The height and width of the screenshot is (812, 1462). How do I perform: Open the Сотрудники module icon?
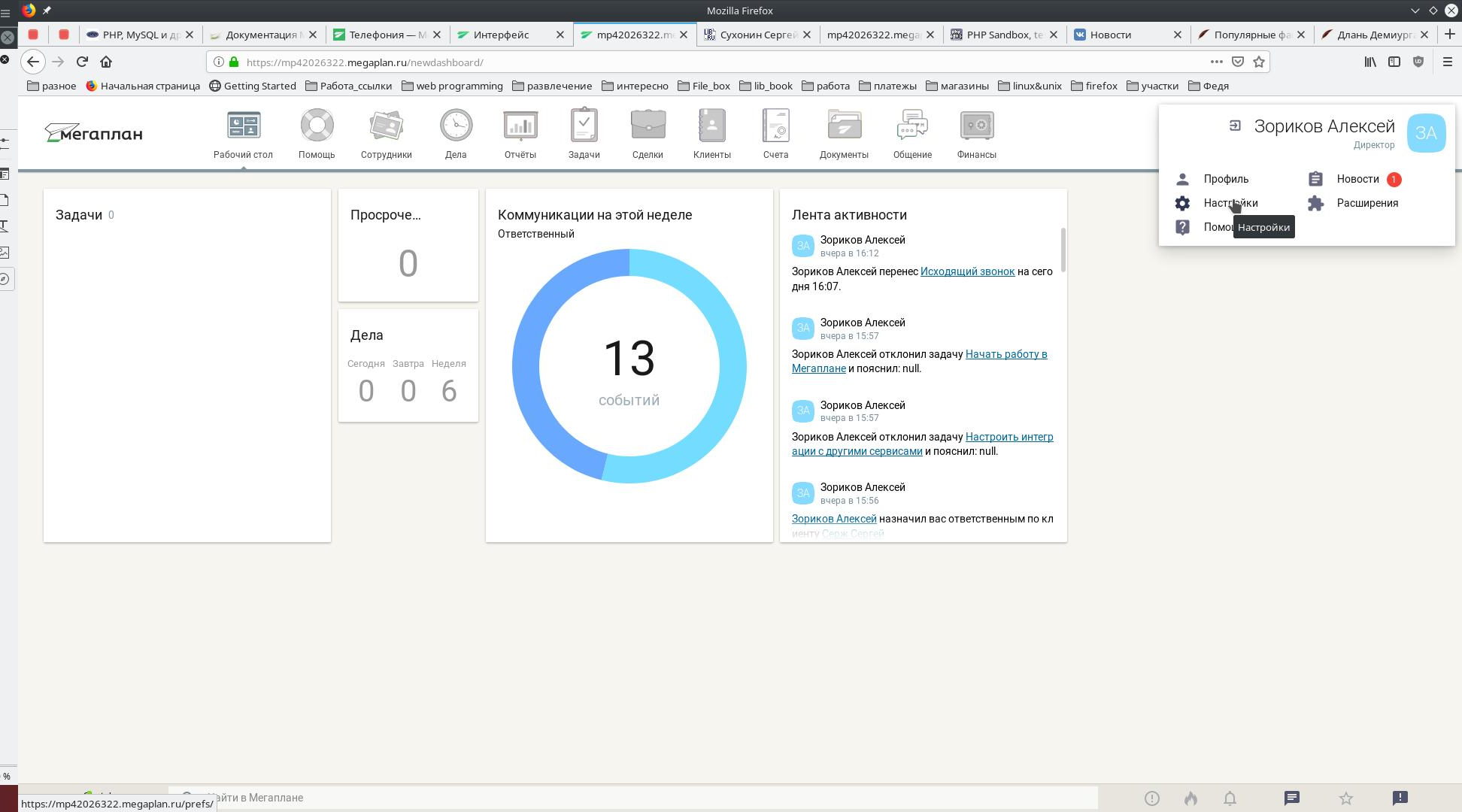pos(386,126)
